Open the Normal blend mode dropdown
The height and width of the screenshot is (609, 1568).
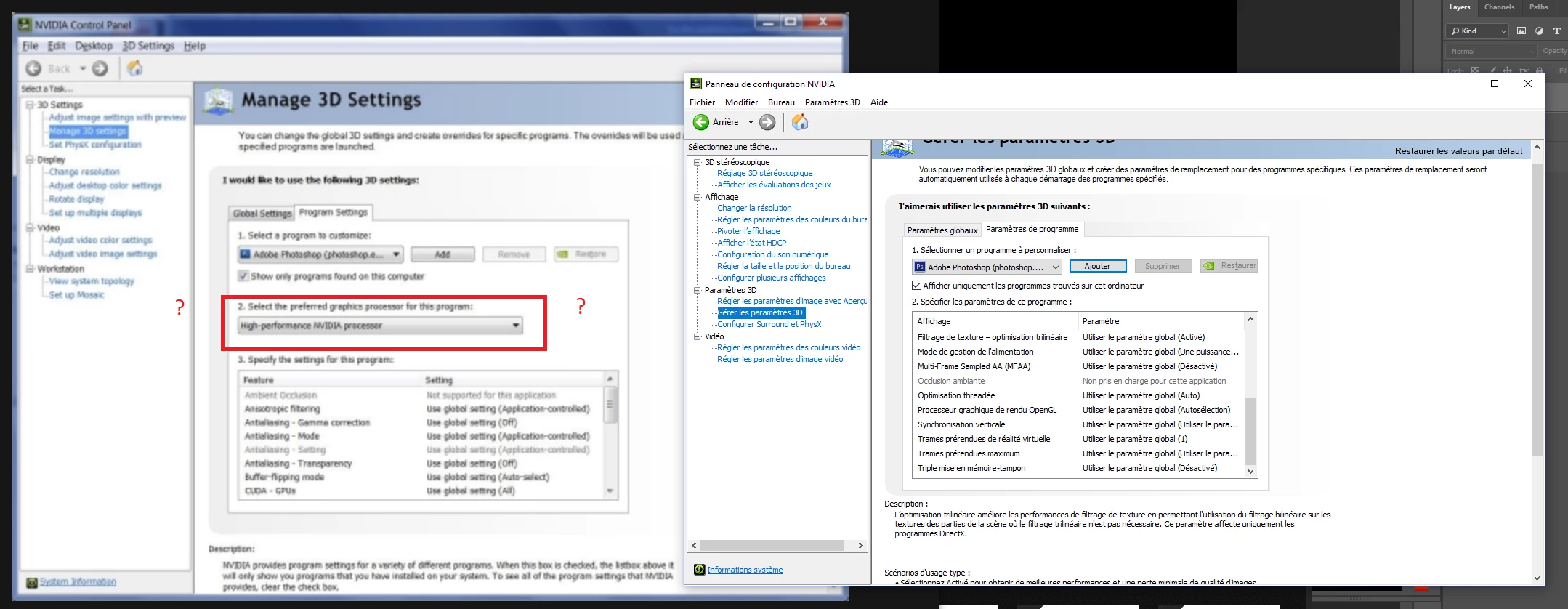tap(1491, 52)
